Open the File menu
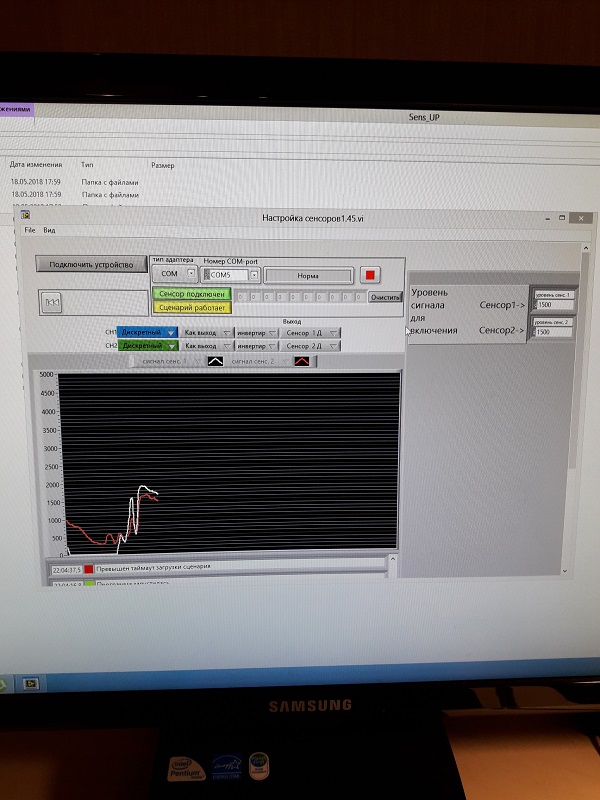 point(30,230)
